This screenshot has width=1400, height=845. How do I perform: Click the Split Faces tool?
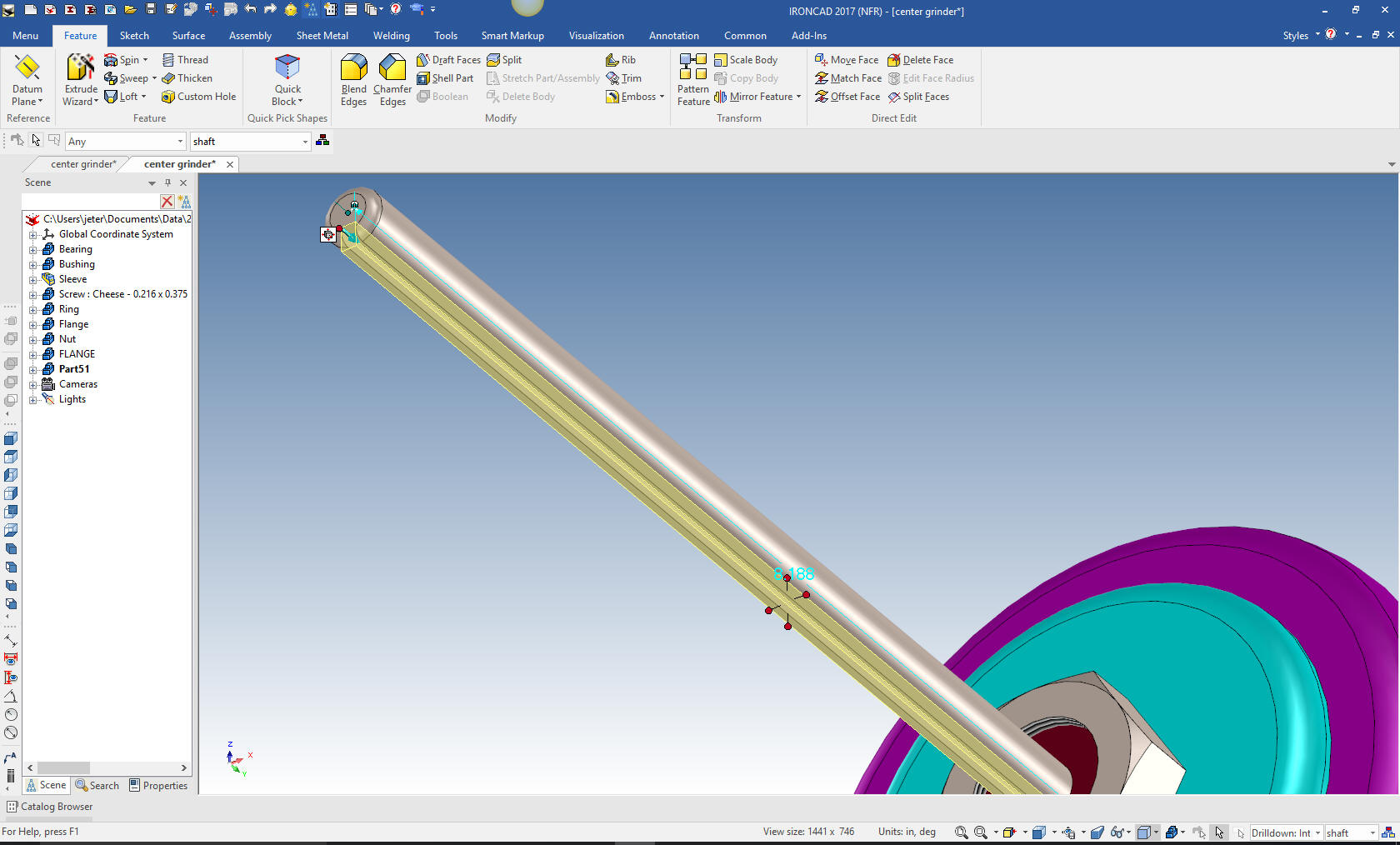[918, 97]
